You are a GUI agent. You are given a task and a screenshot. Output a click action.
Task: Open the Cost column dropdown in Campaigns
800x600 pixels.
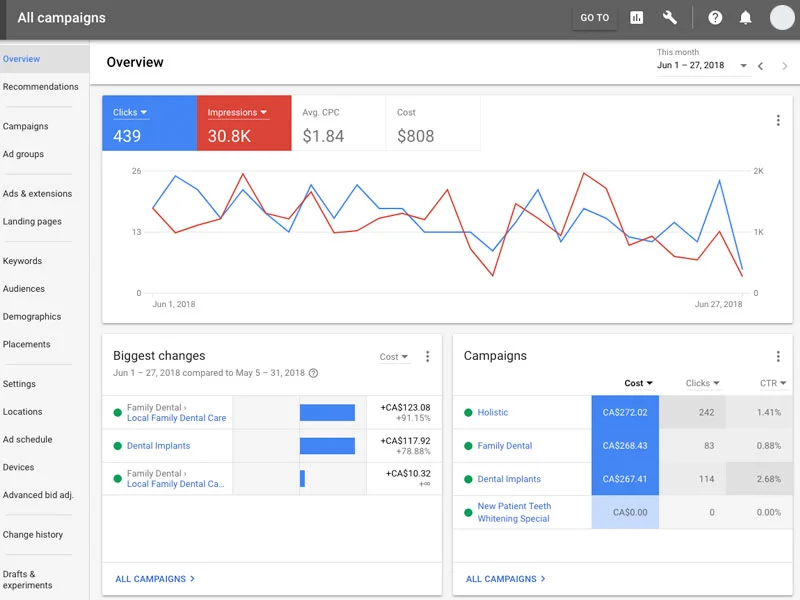(638, 383)
